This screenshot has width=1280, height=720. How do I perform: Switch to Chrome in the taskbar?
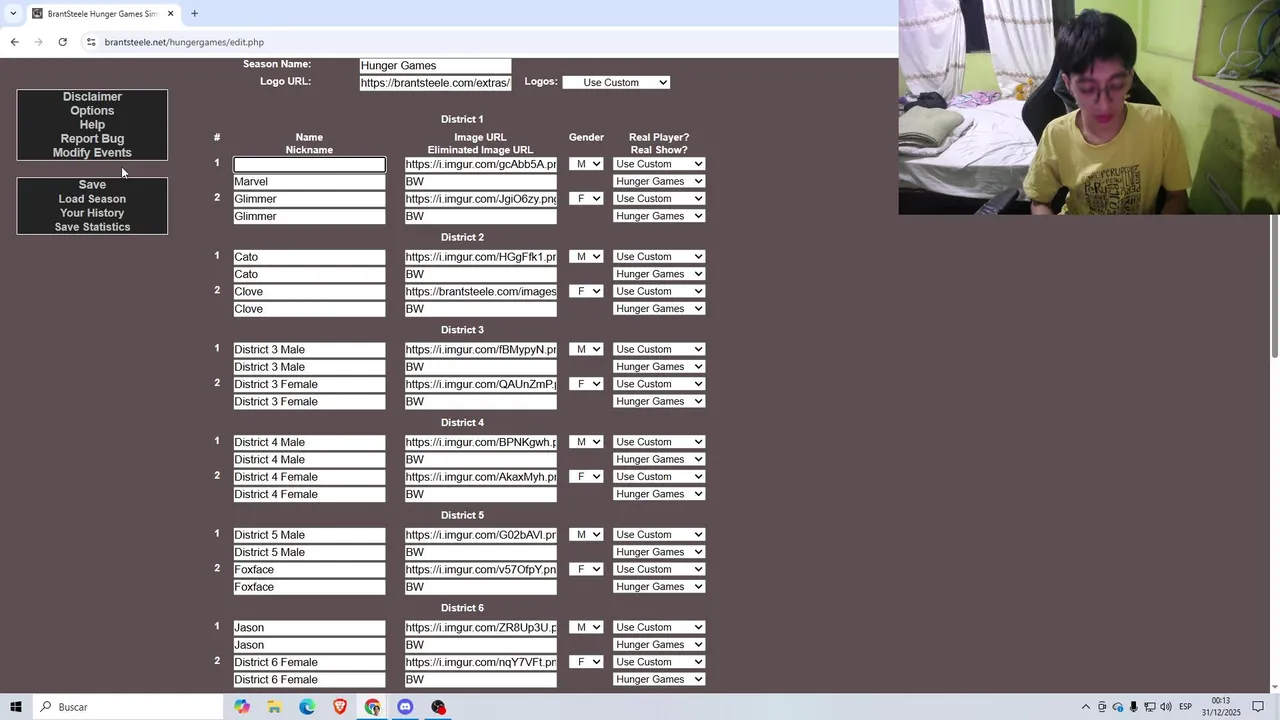point(372,707)
